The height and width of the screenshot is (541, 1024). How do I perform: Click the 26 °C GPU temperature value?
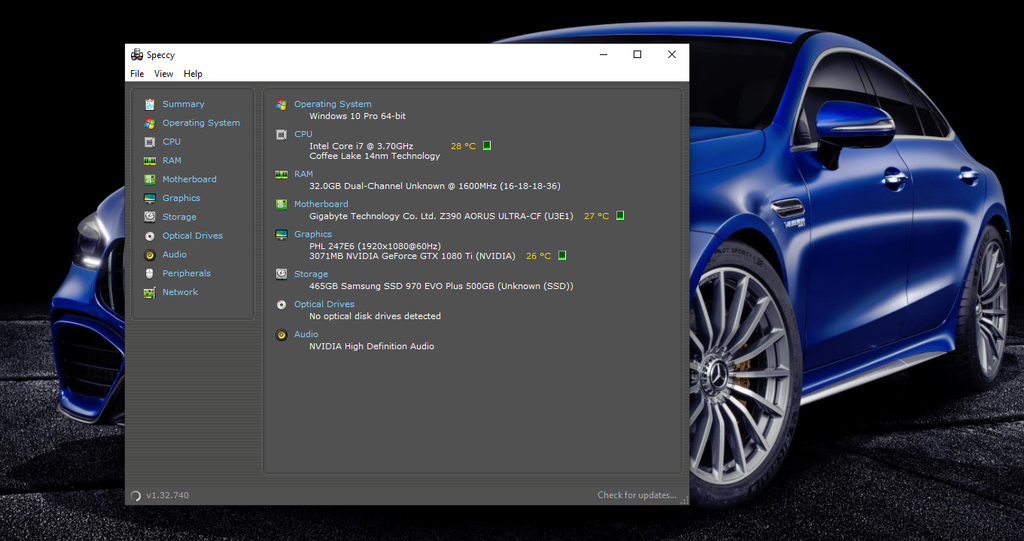[538, 256]
